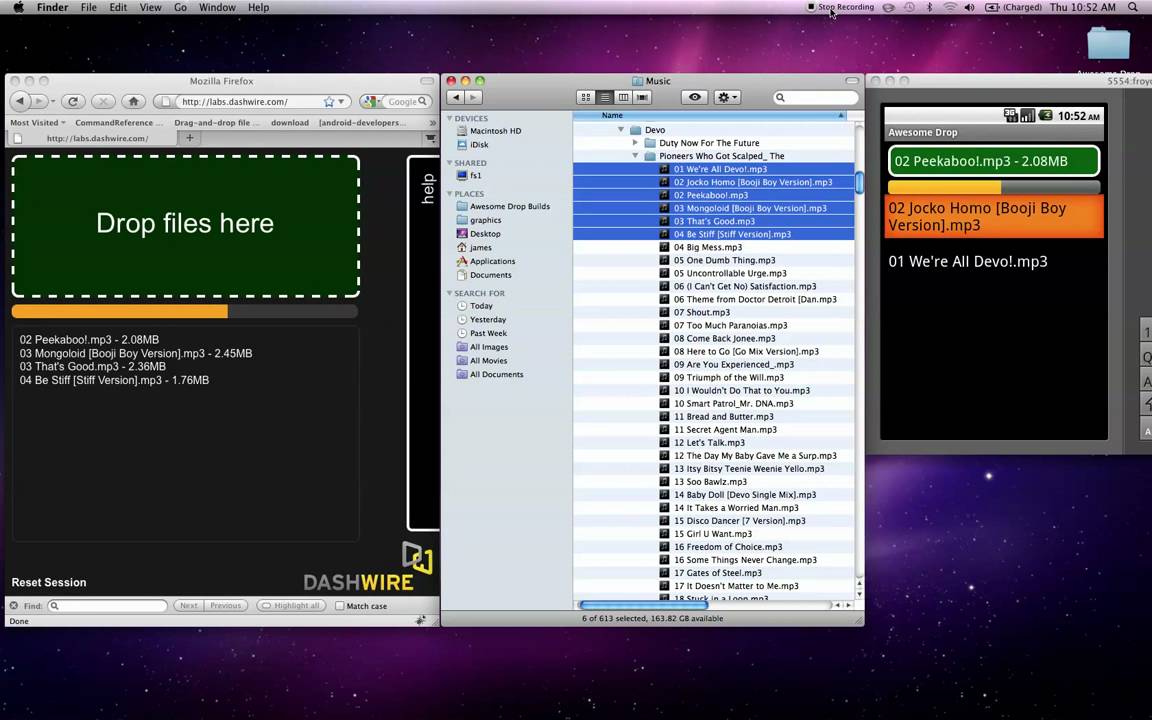Open Quick Look eye button
The width and height of the screenshot is (1152, 720).
pyautogui.click(x=694, y=97)
